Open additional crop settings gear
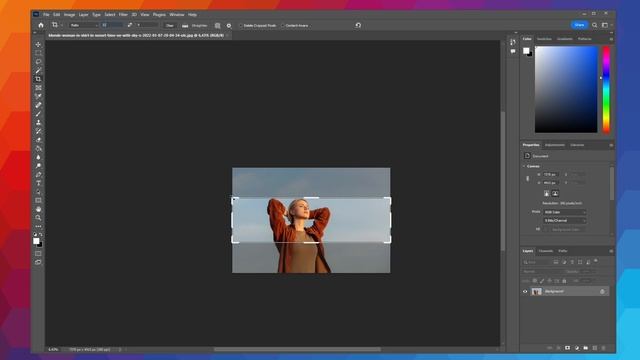 pos(229,25)
